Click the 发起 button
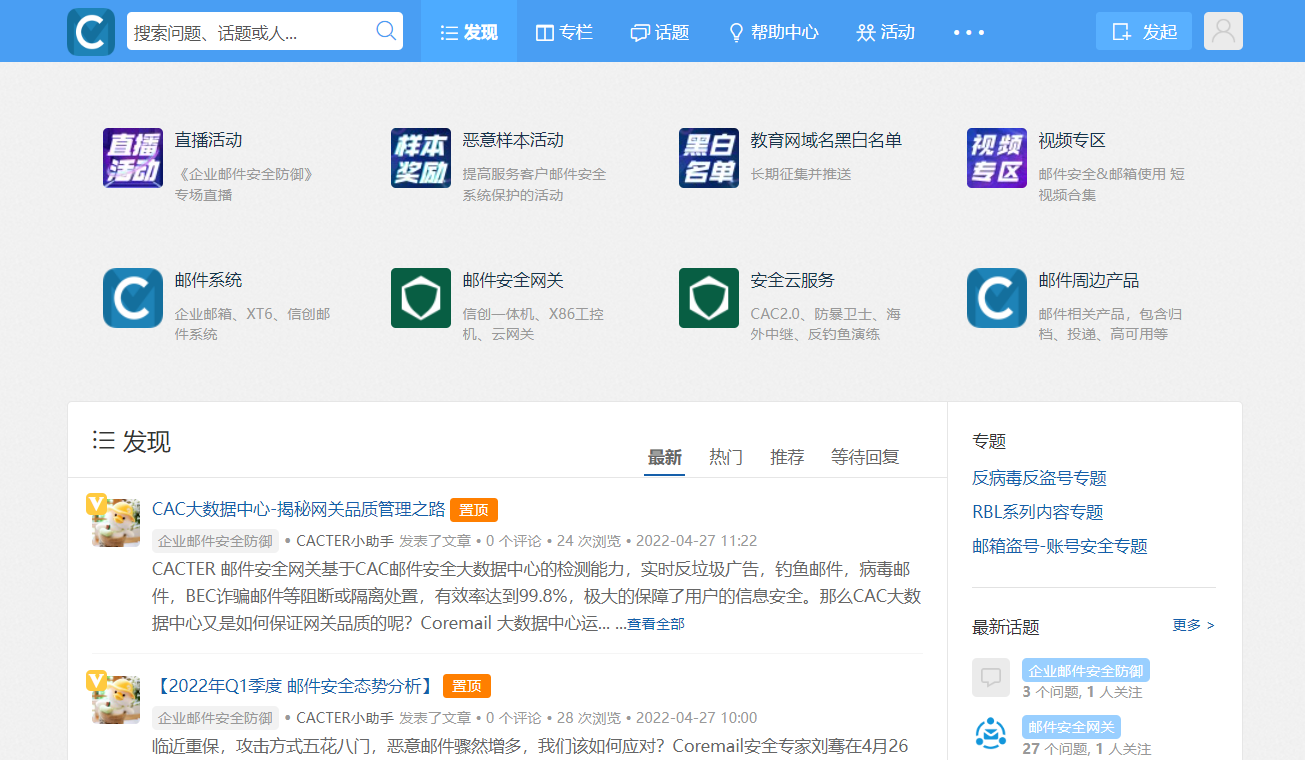The image size is (1305, 761). 1144,32
